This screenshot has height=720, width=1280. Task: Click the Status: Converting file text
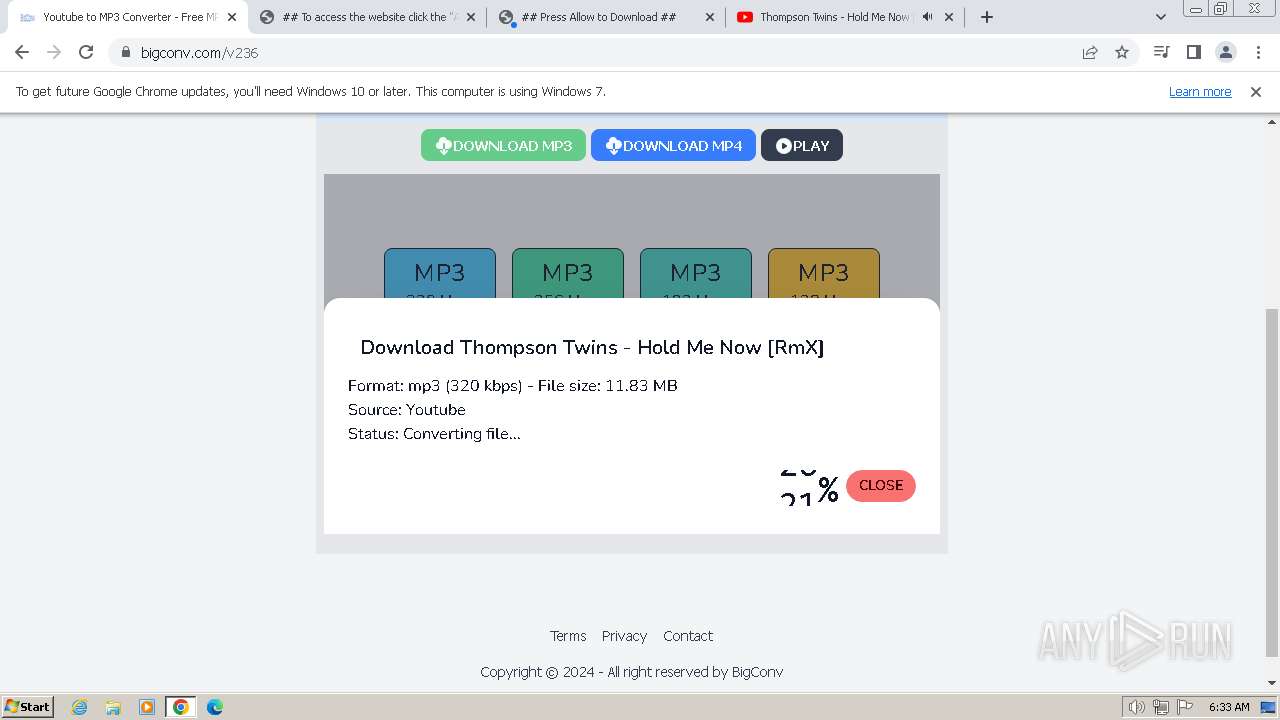click(434, 433)
